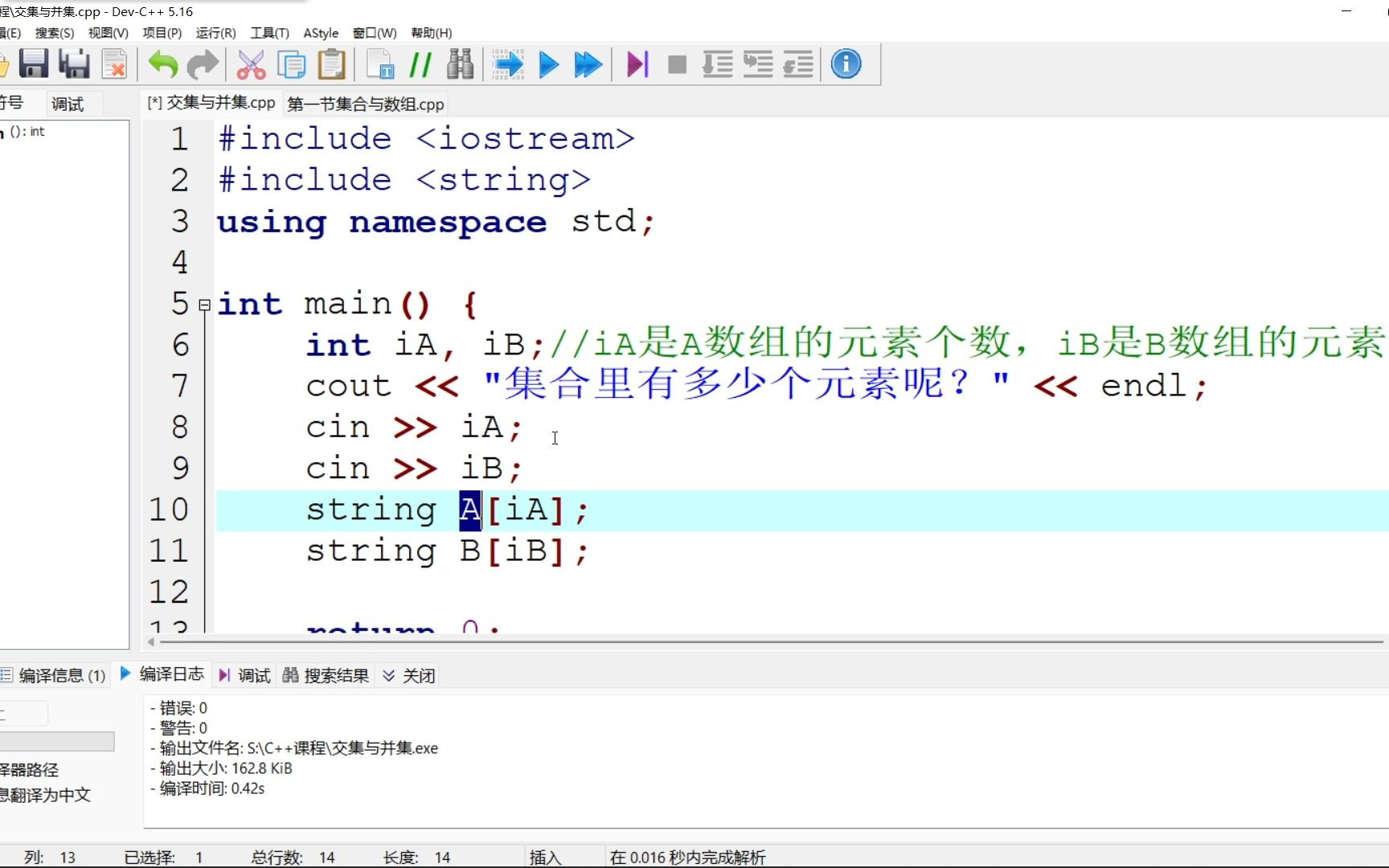
Task: Click the Step Over debug icon
Action: coord(758,64)
